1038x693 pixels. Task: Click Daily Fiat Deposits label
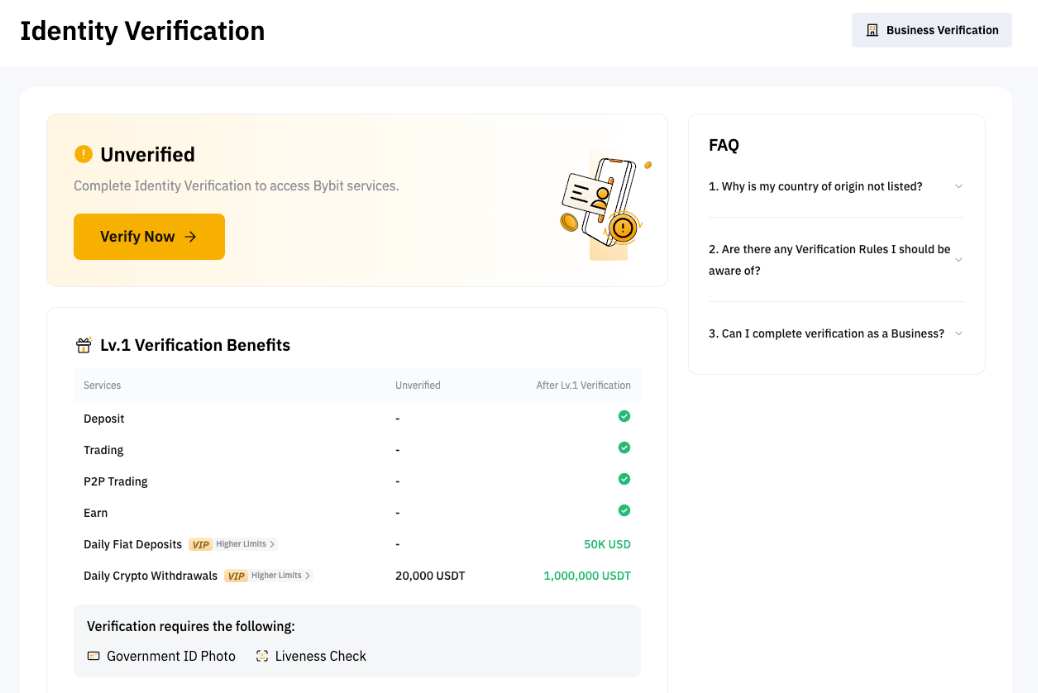(132, 544)
